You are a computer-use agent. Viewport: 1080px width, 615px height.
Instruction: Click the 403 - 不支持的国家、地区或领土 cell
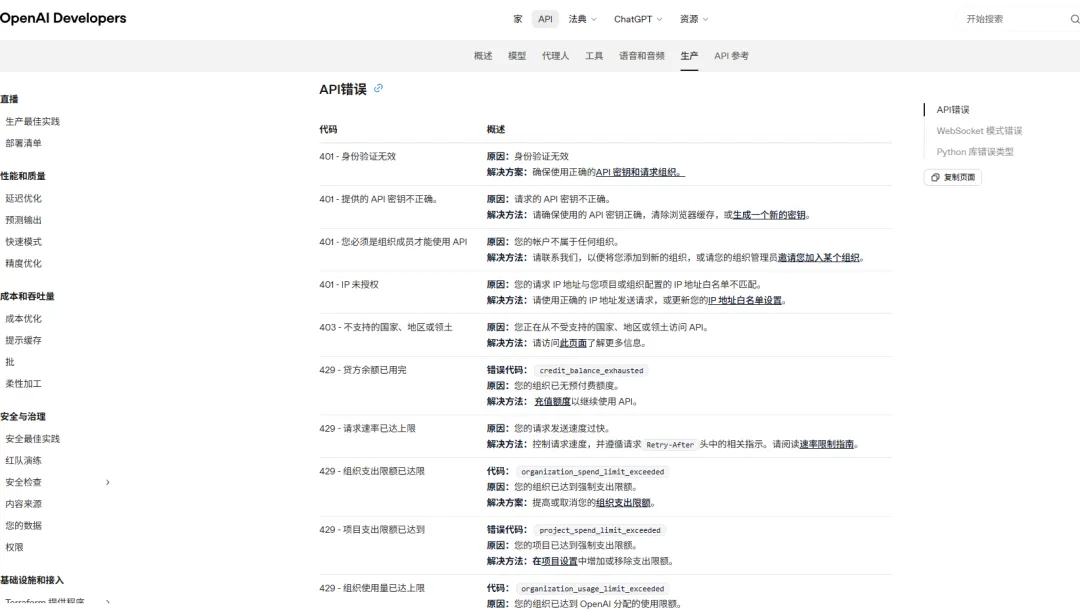(386, 327)
